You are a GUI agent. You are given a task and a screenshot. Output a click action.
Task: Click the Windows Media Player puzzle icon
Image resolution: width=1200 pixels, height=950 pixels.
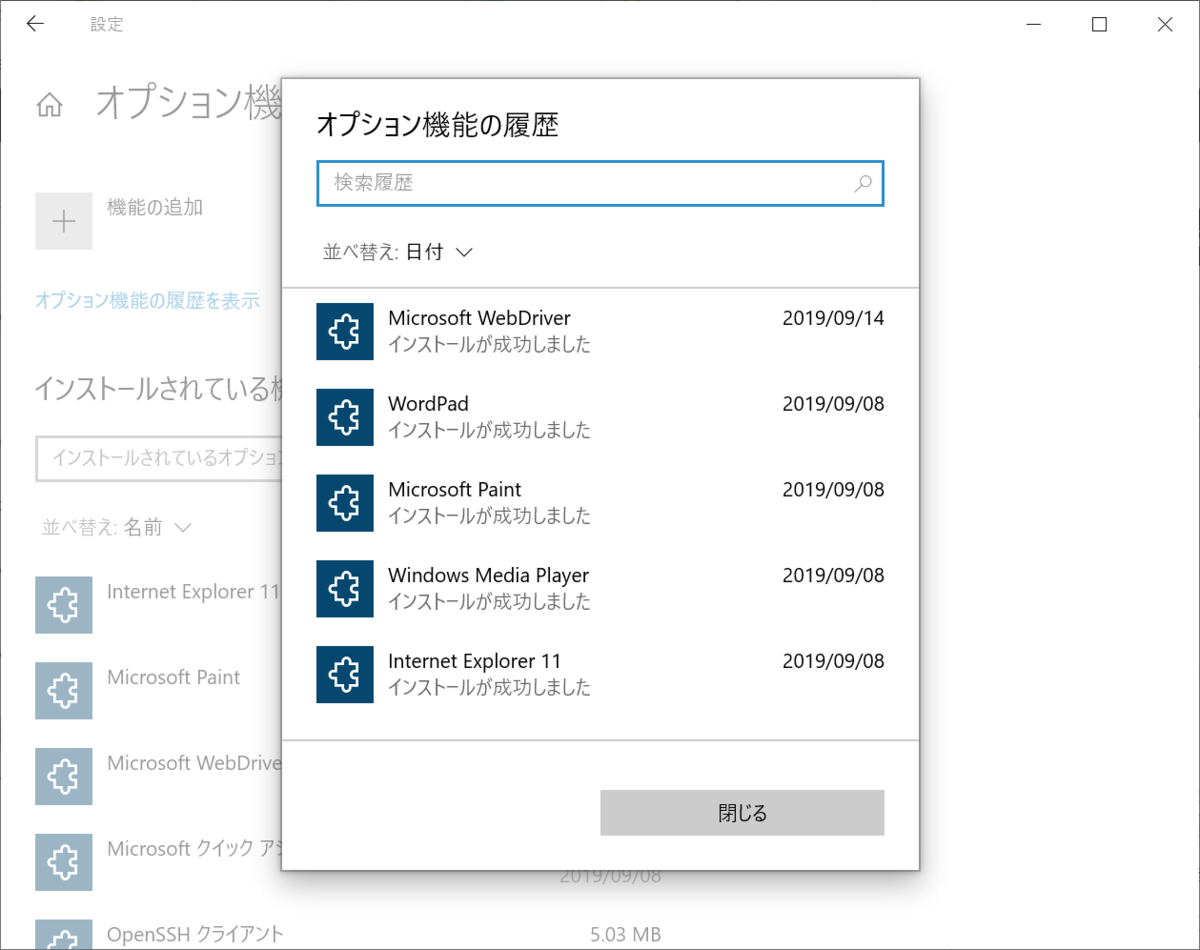coord(345,589)
